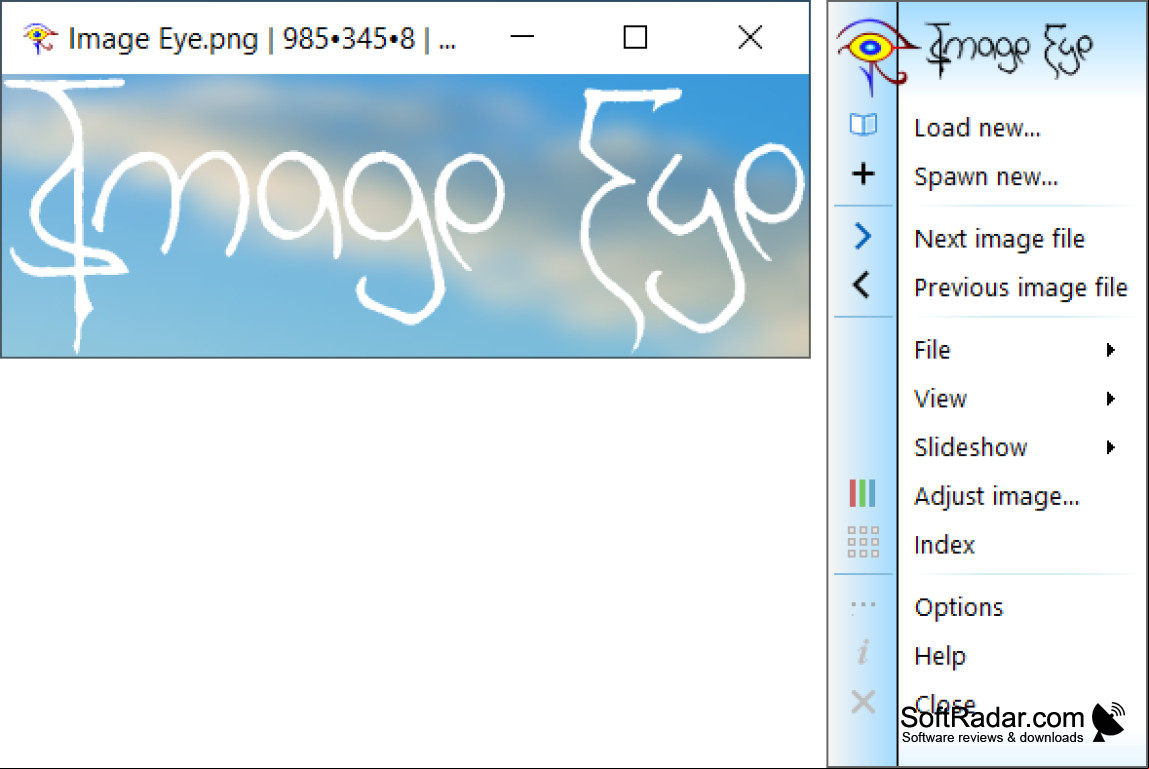Open the Adjust image... dialog
Image resolution: width=1149 pixels, height=769 pixels.
coord(997,496)
